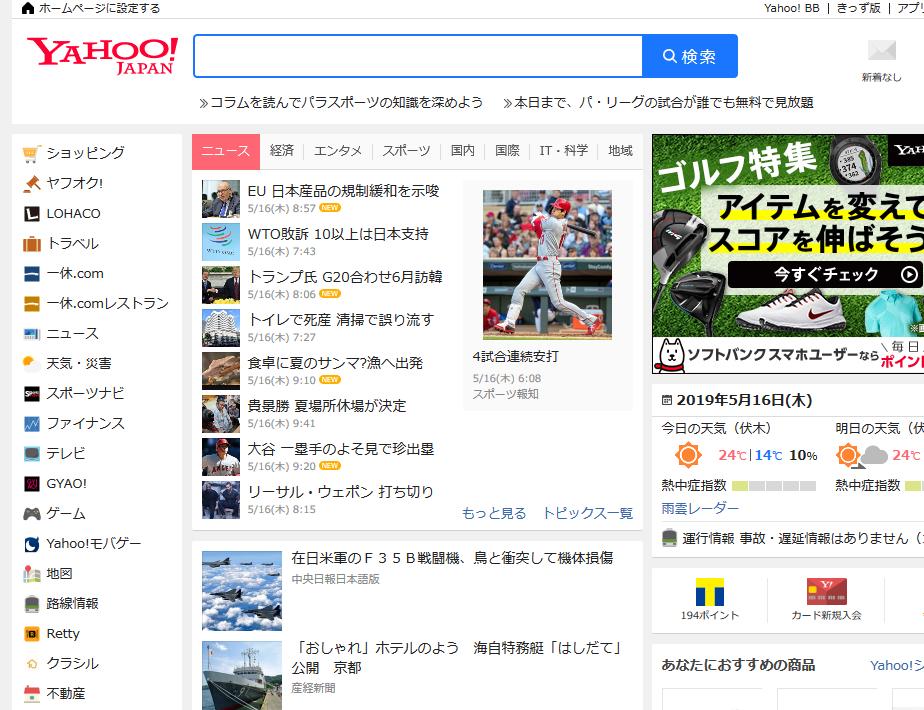The width and height of the screenshot is (924, 710).
Task: Click the weather icon beside 天気・災害
Action: (x=32, y=364)
